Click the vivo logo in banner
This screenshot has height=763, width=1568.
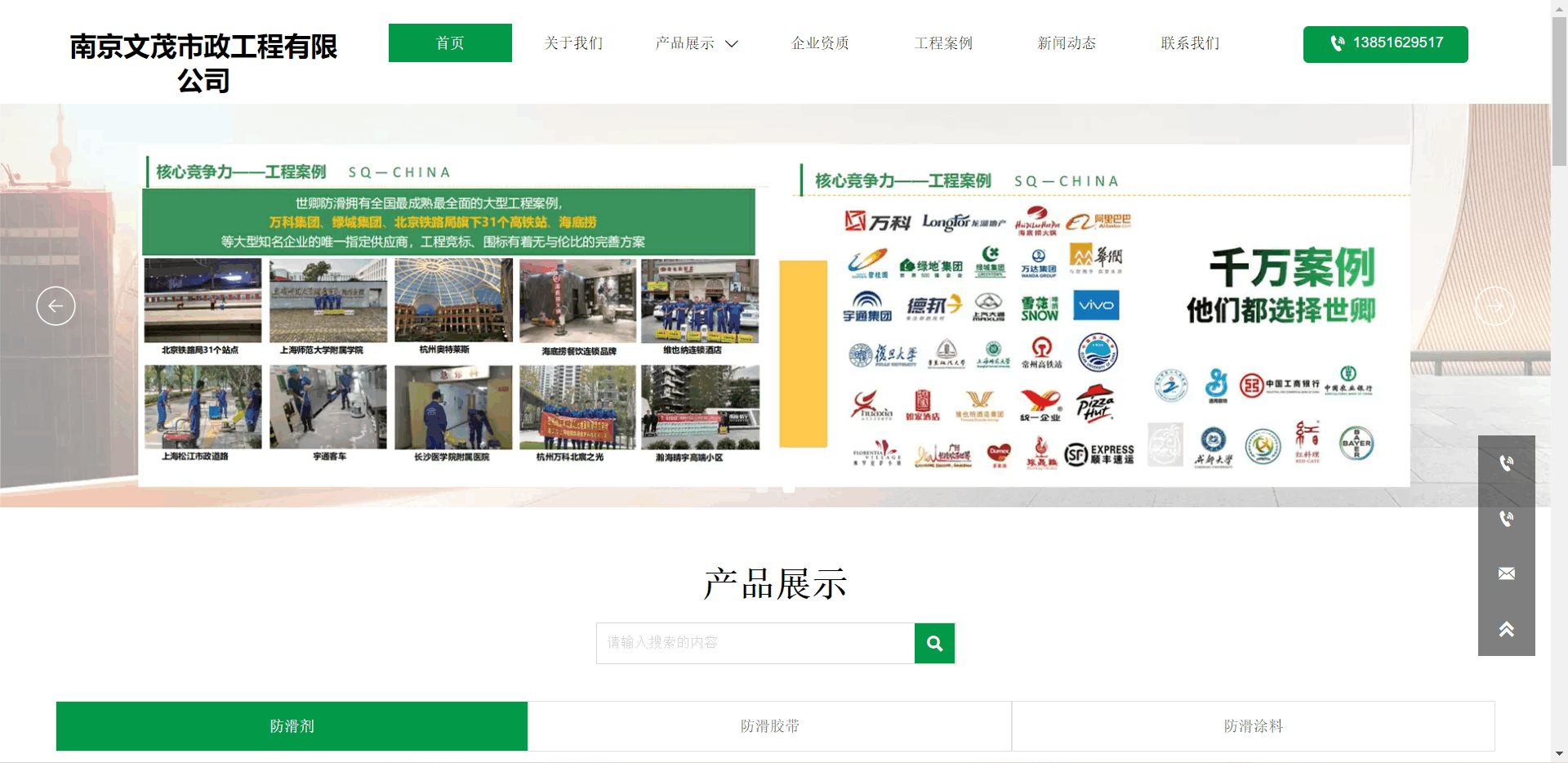[x=1096, y=306]
